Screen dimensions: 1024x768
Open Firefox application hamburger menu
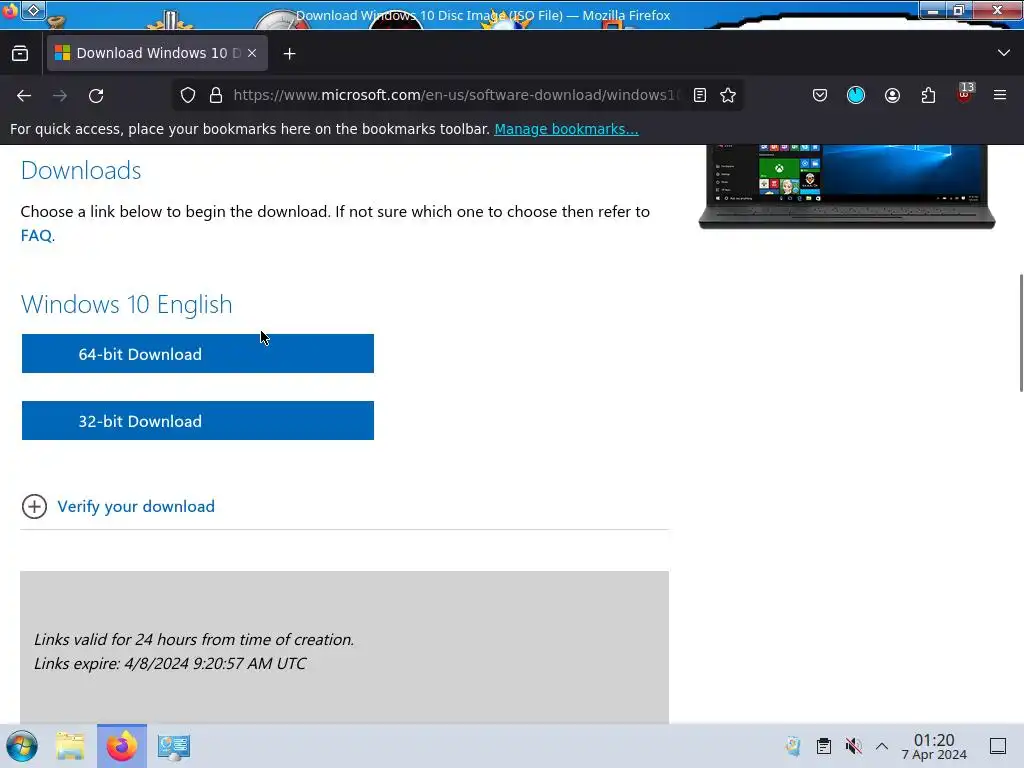click(999, 95)
